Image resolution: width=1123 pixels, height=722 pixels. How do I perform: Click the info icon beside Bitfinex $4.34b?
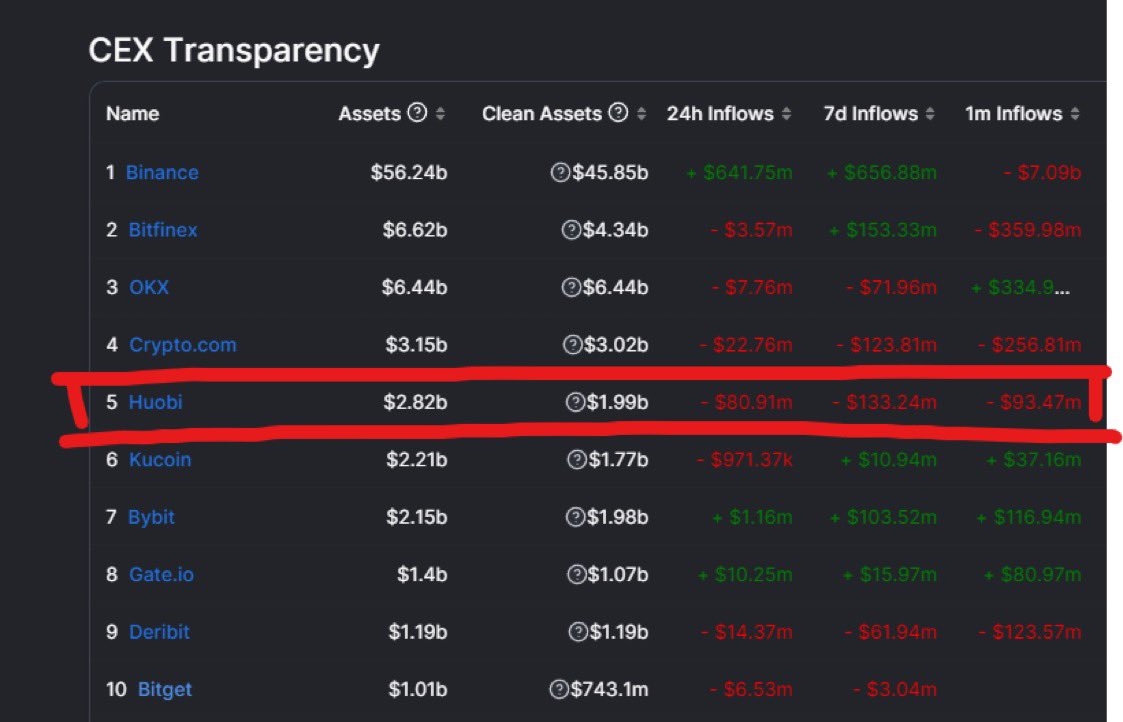[571, 230]
